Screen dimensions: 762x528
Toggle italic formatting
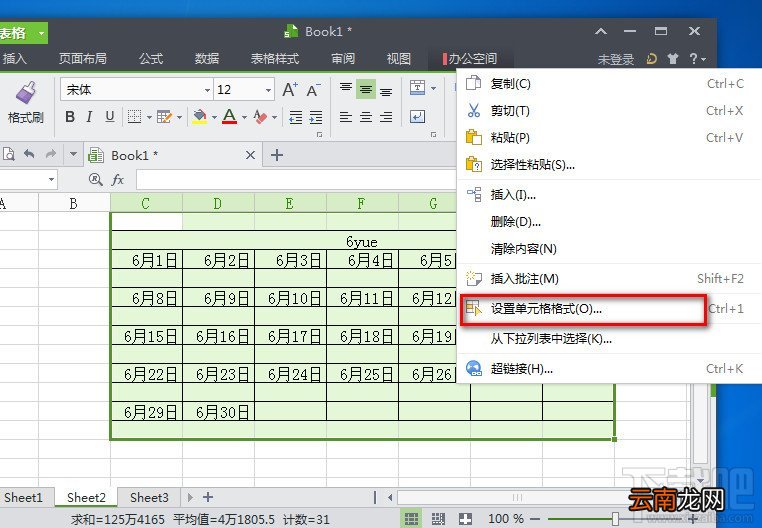point(89,117)
